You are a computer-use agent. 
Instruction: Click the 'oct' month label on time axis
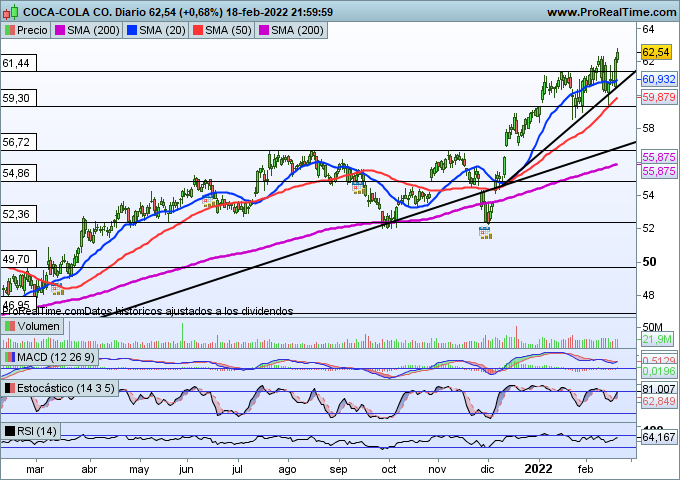tap(389, 470)
